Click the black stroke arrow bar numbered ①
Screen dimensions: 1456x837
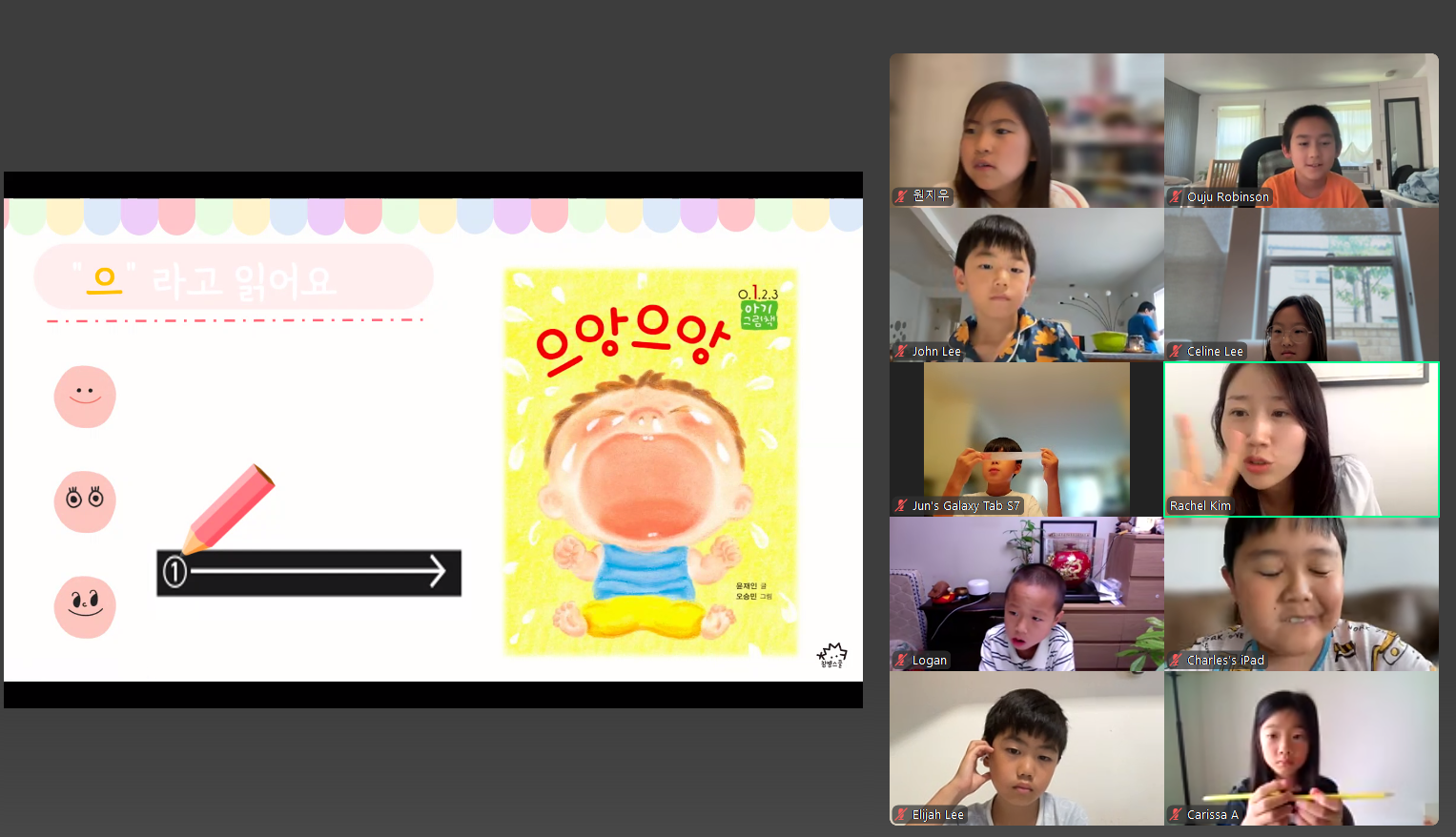coord(309,573)
